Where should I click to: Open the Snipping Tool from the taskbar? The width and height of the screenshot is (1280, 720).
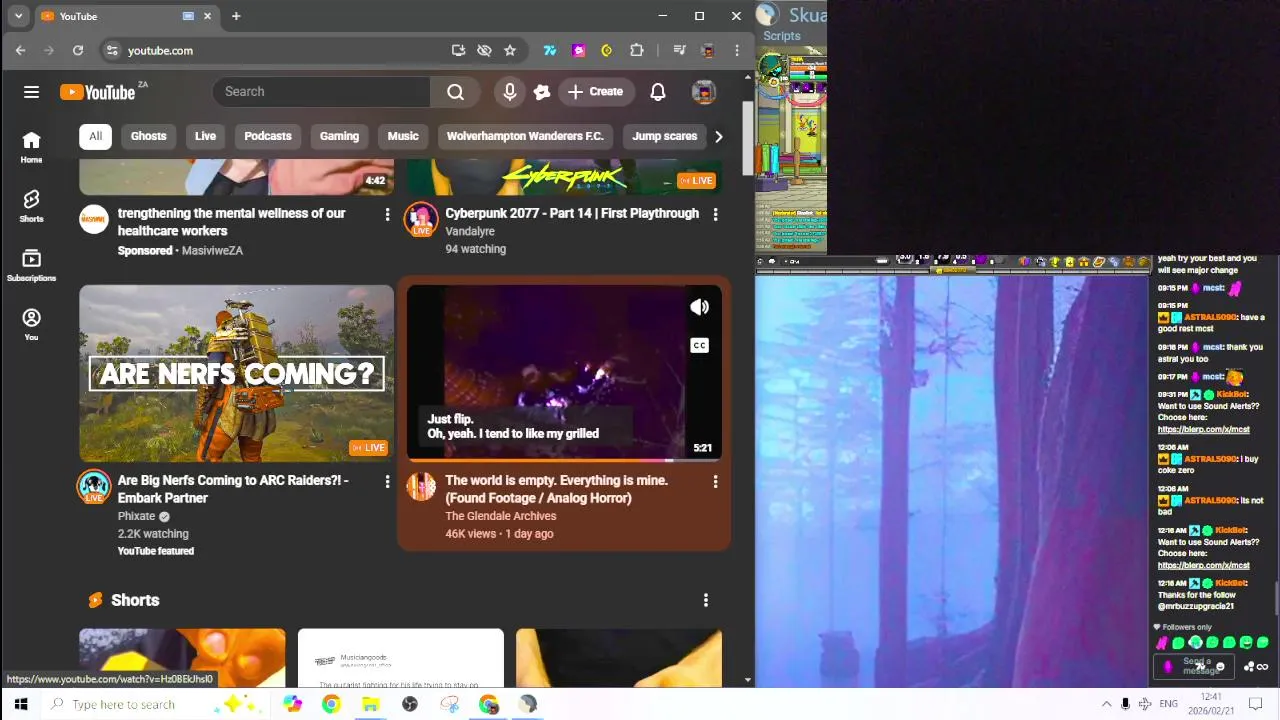tap(450, 704)
